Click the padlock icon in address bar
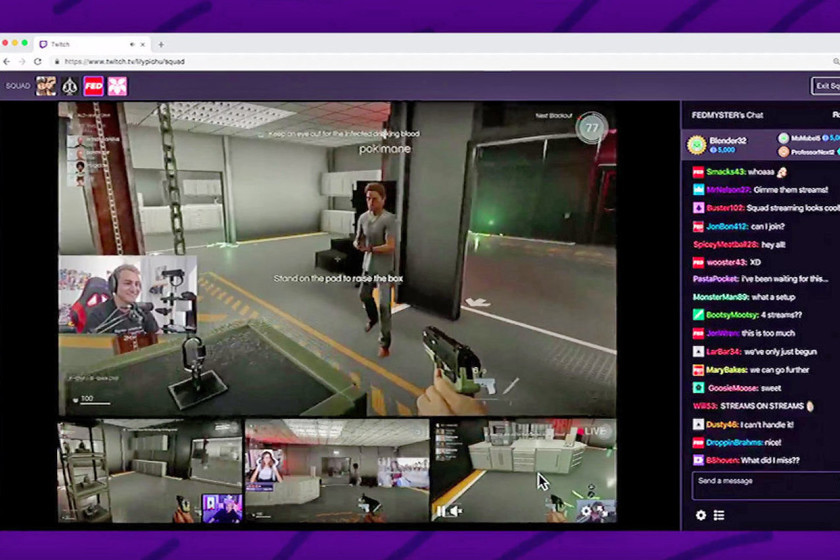 pos(57,62)
